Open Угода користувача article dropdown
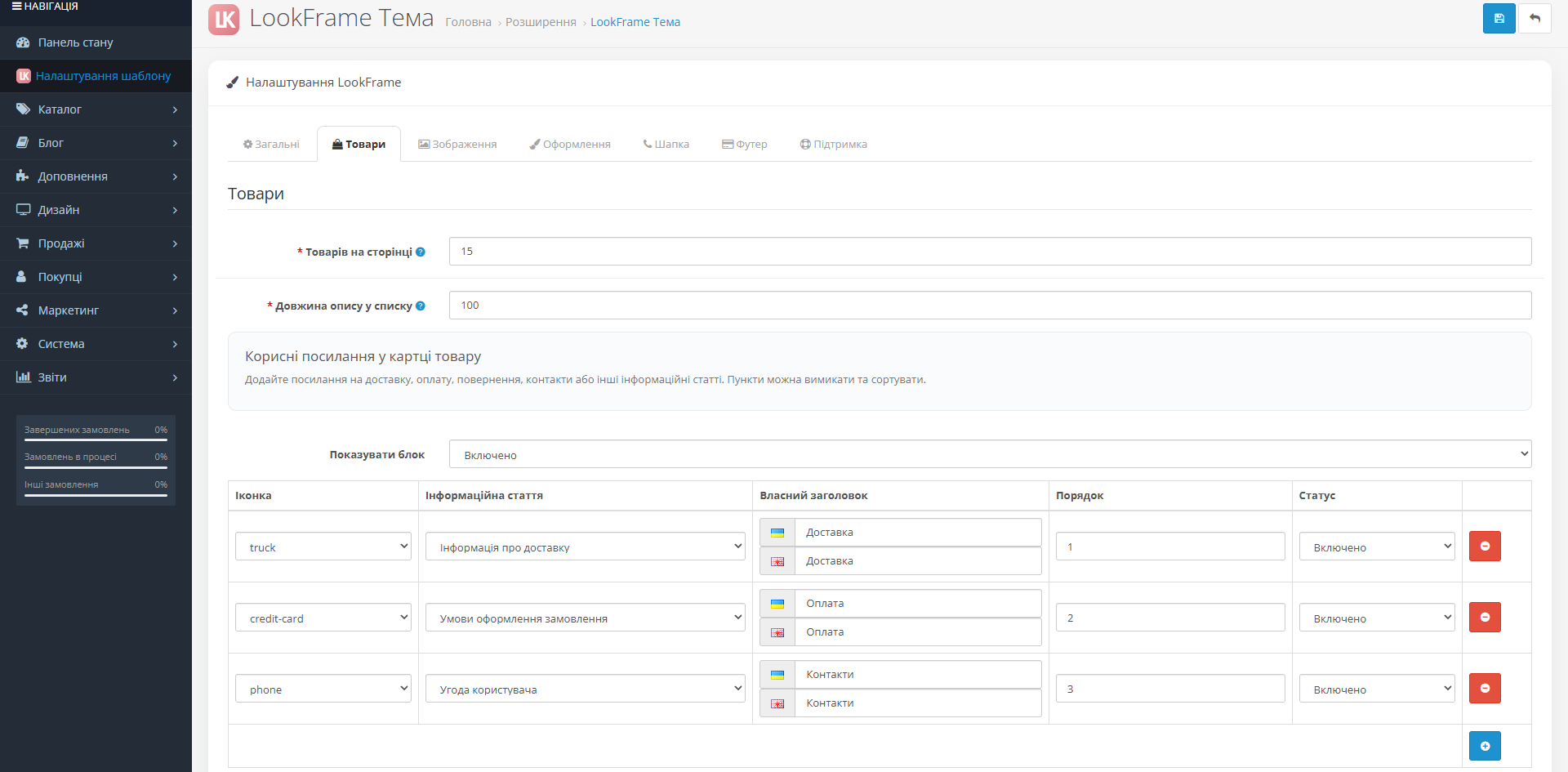 [x=586, y=689]
